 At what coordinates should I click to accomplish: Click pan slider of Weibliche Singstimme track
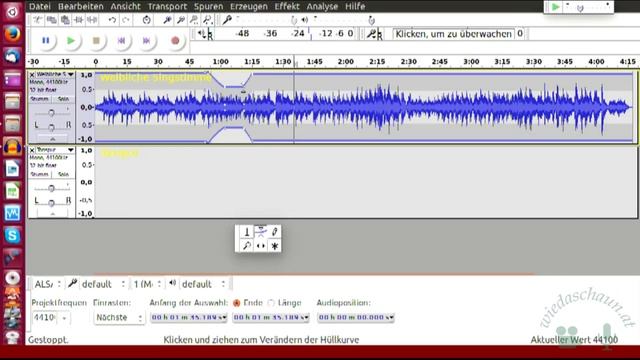(51, 127)
